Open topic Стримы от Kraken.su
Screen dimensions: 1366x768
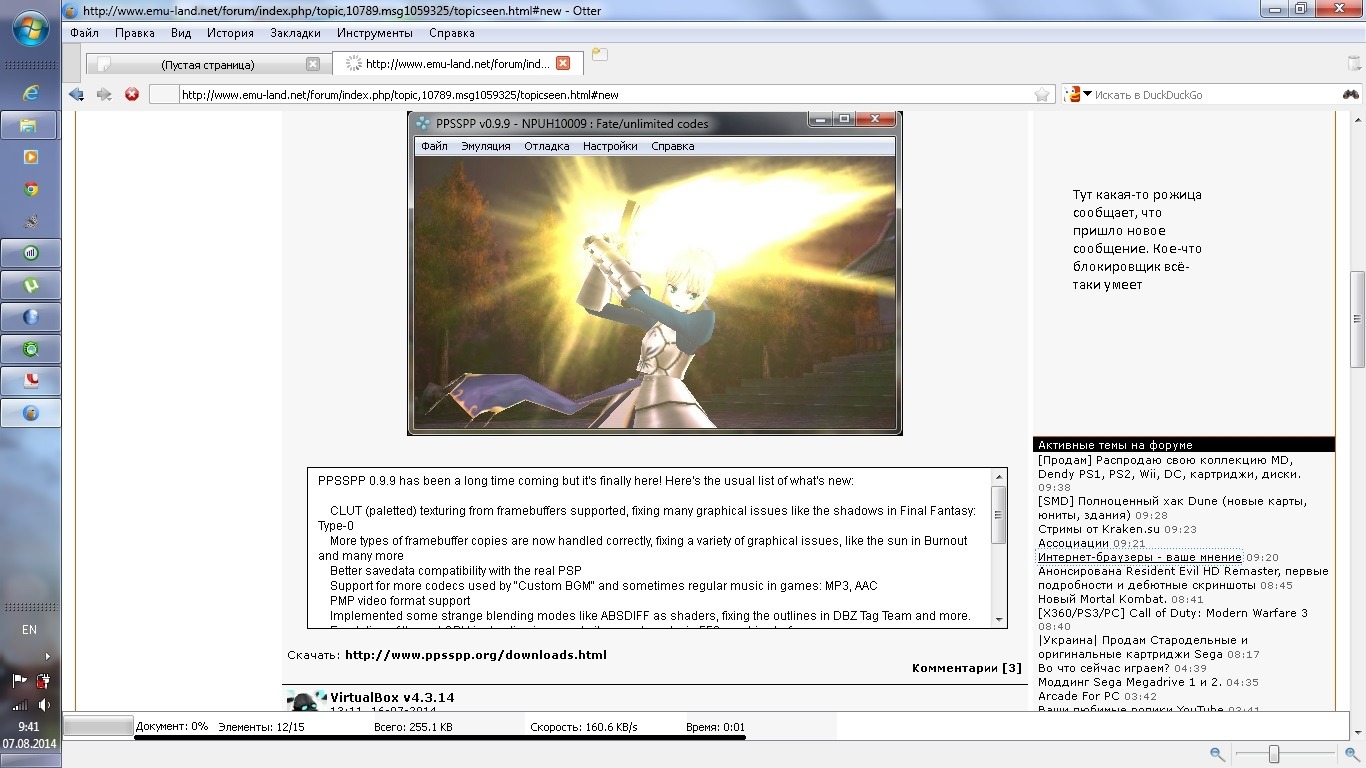[x=1099, y=529]
